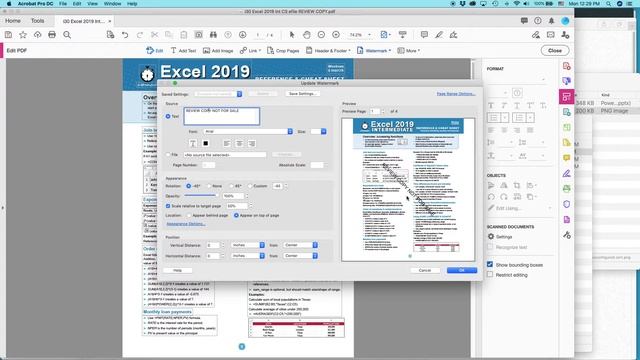This screenshot has width=640, height=360.
Task: Click the Settings gear under Scanned Documents
Action: tap(491, 237)
